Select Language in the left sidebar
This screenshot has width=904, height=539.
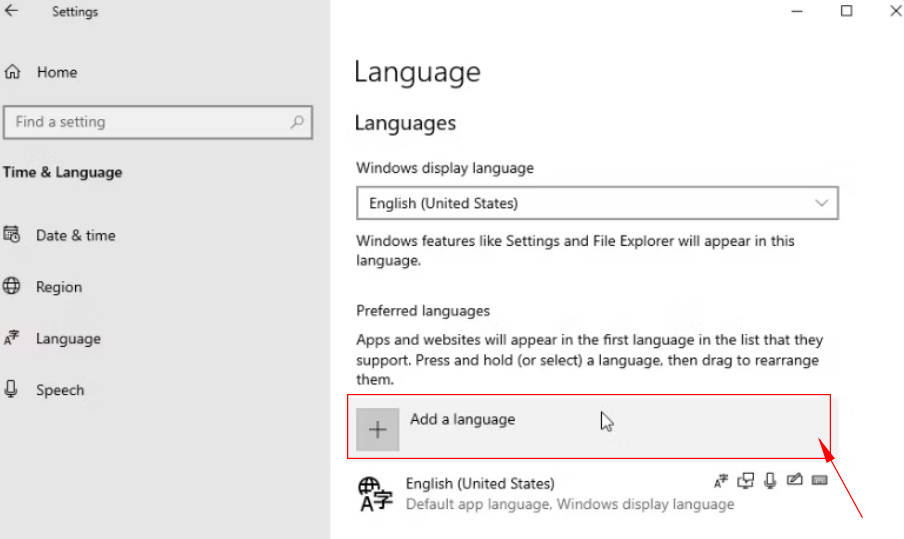tap(68, 339)
